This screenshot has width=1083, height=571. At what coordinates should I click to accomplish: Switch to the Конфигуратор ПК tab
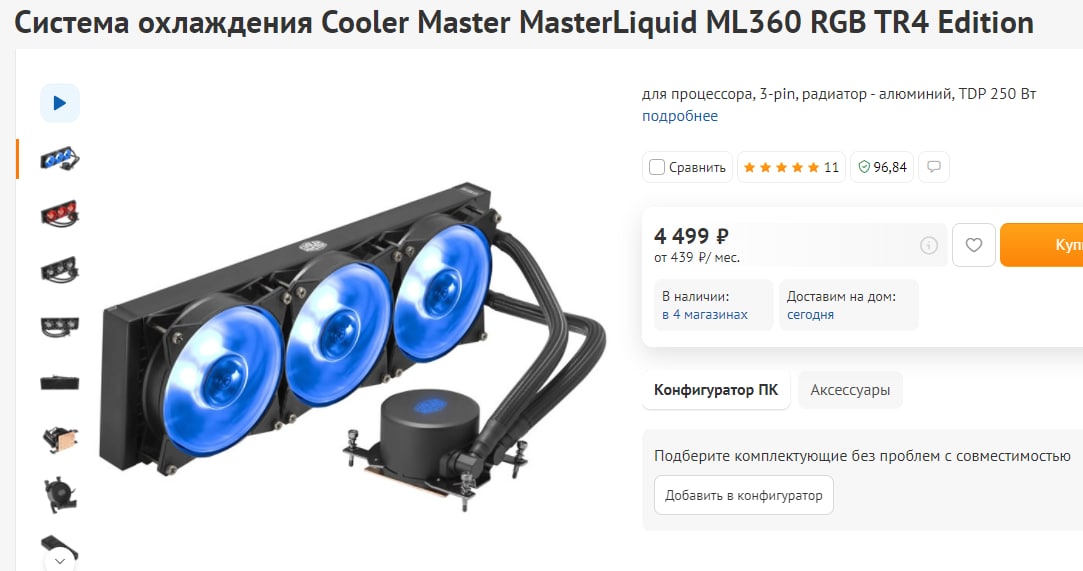click(716, 390)
